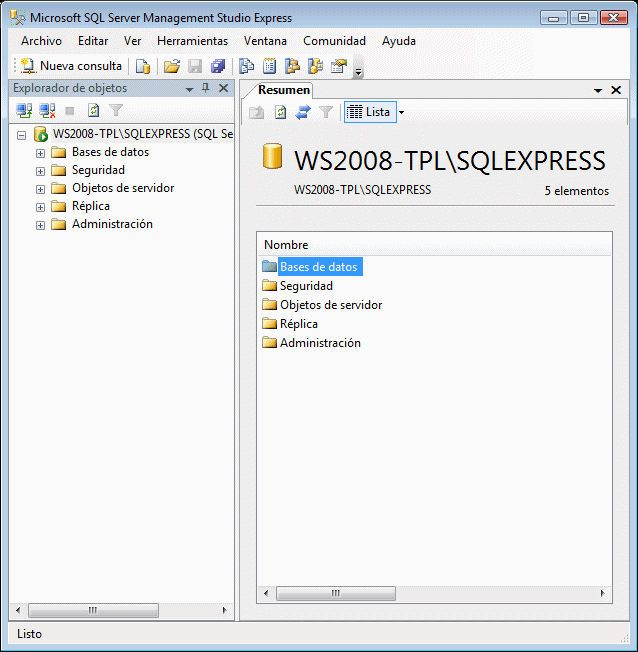Refresh the Resumen summary view

[x=280, y=112]
